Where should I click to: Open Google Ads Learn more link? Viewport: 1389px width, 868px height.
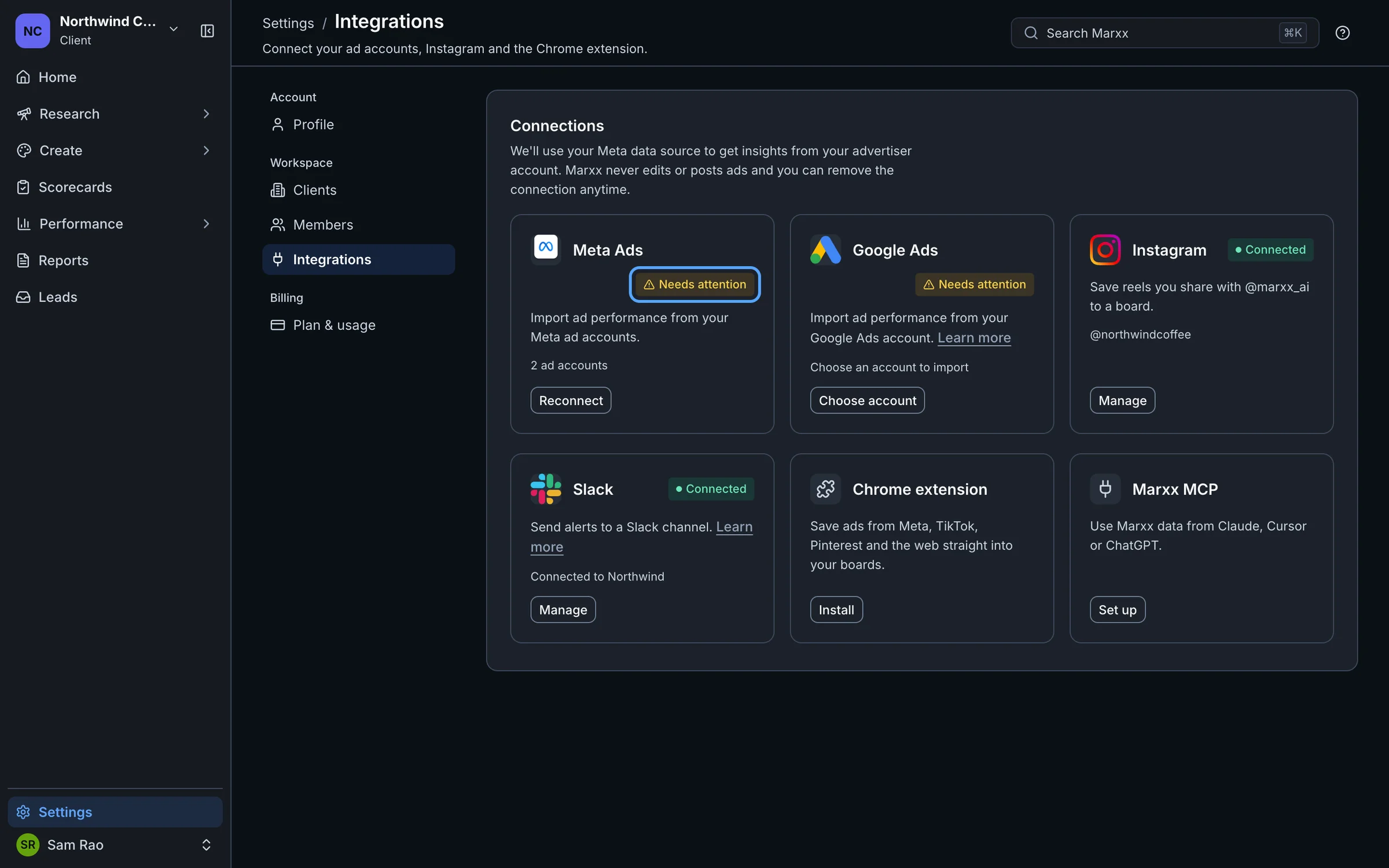click(x=974, y=338)
